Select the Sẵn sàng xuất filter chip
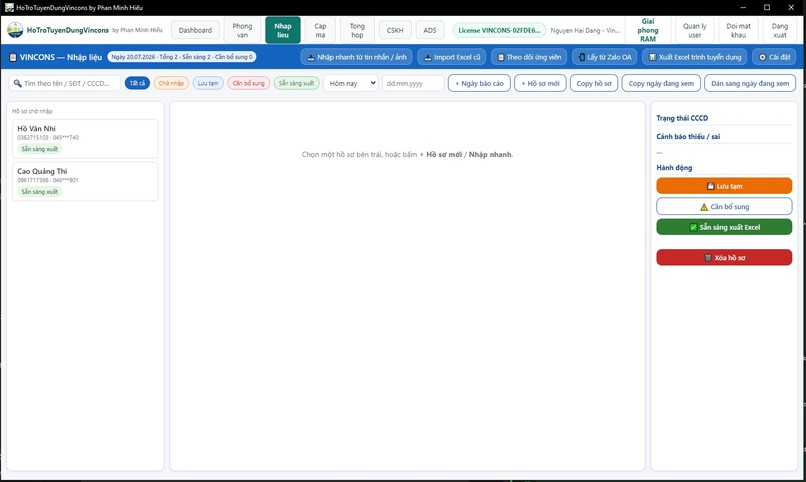 (x=297, y=83)
